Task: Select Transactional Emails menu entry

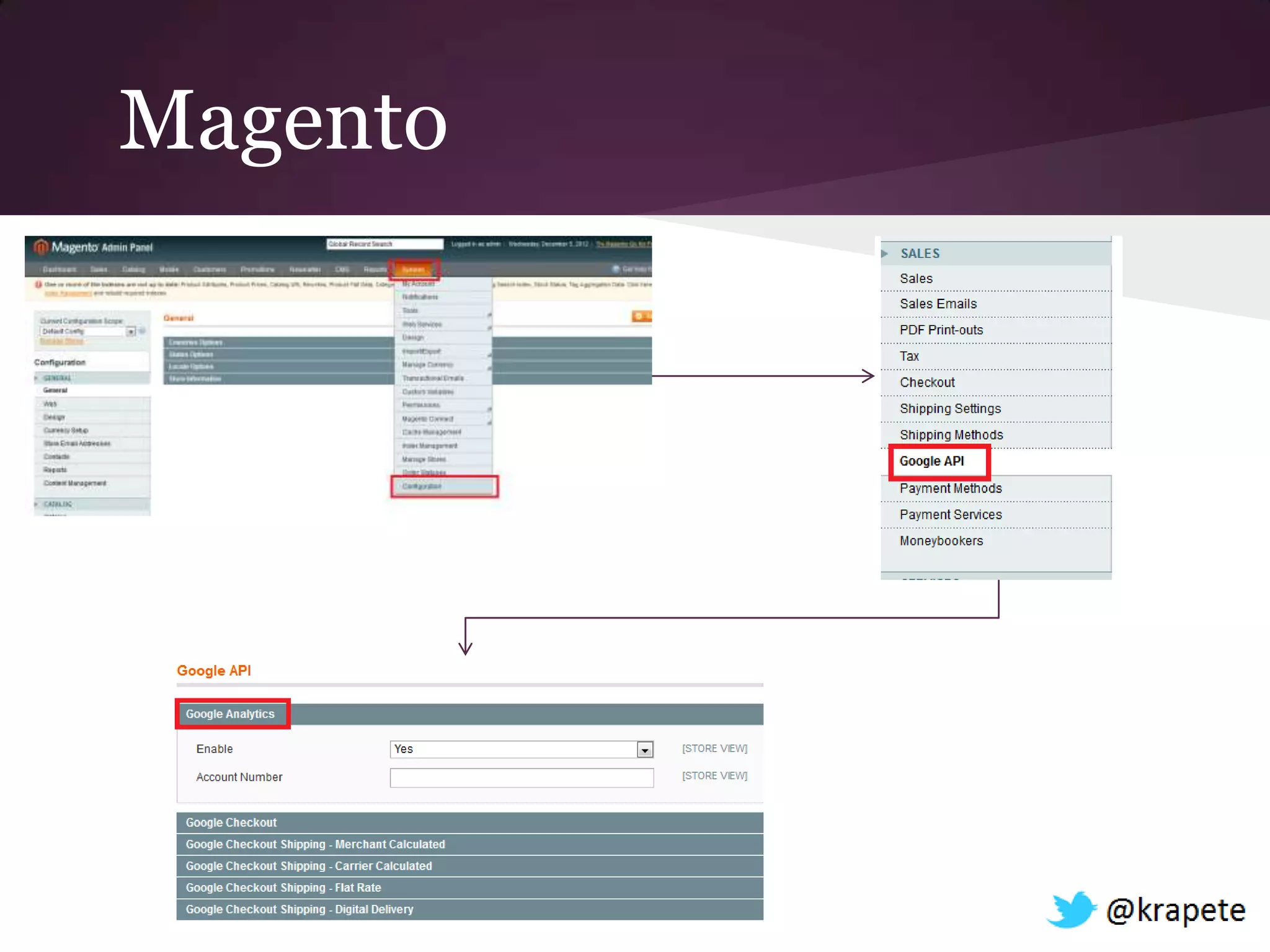Action: 444,378
